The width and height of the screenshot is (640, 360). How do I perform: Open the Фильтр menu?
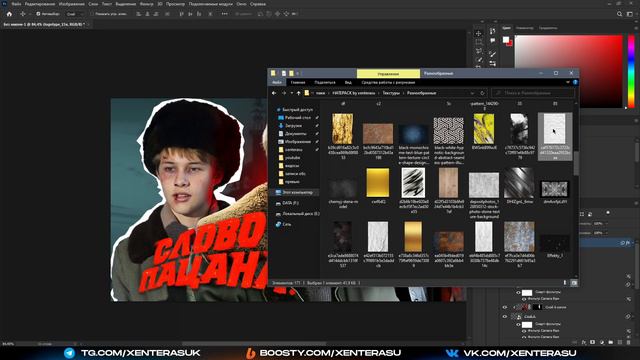(x=147, y=4)
